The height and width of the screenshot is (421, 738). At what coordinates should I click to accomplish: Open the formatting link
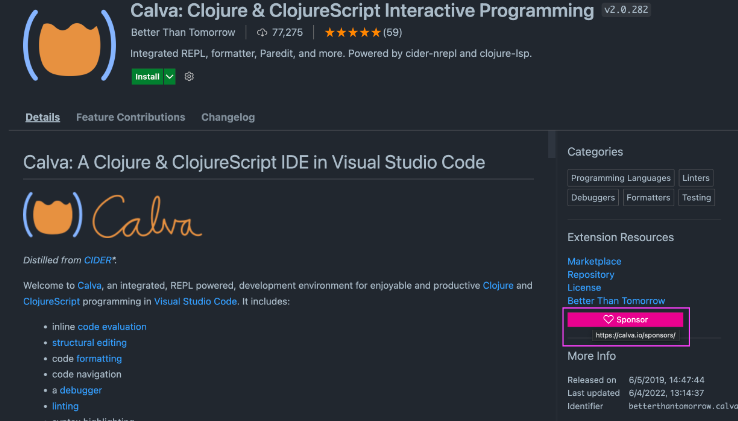click(x=99, y=359)
